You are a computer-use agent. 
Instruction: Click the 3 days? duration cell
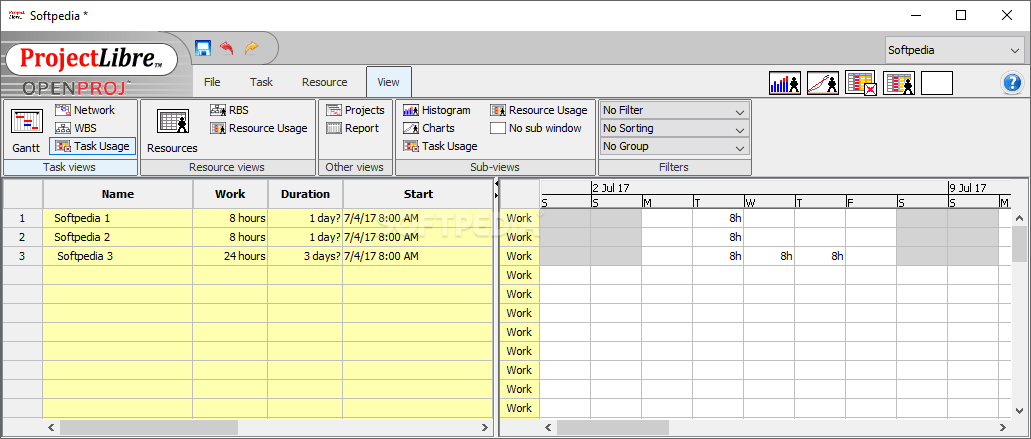tap(305, 256)
